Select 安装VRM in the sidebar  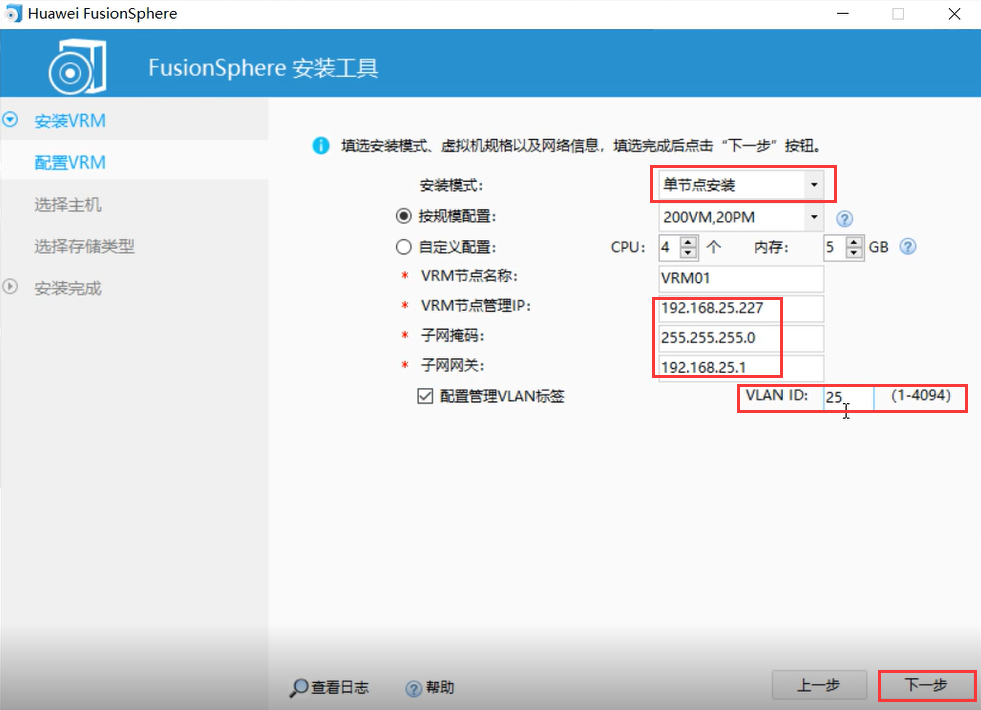(69, 120)
